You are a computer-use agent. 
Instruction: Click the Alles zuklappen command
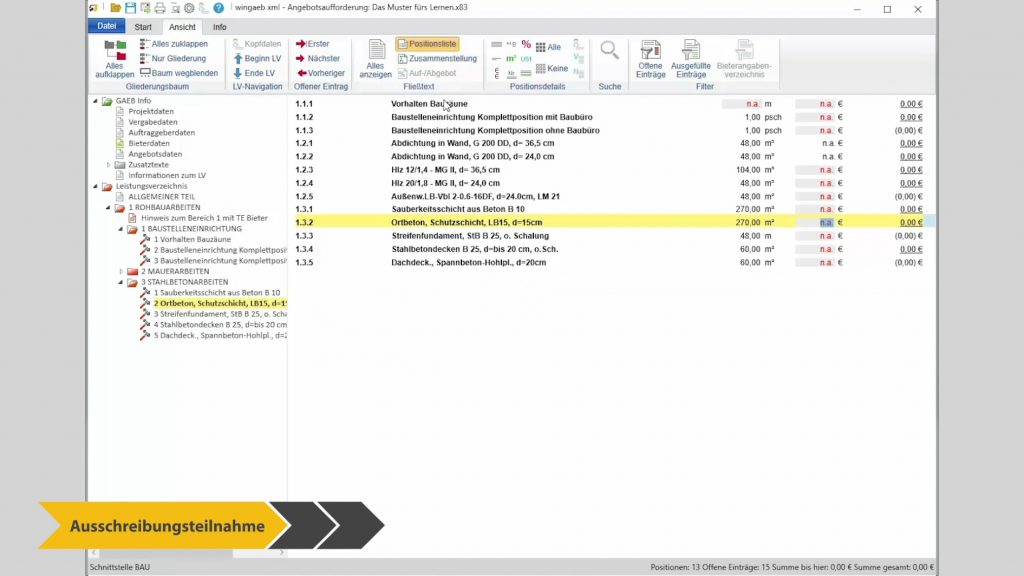180,43
